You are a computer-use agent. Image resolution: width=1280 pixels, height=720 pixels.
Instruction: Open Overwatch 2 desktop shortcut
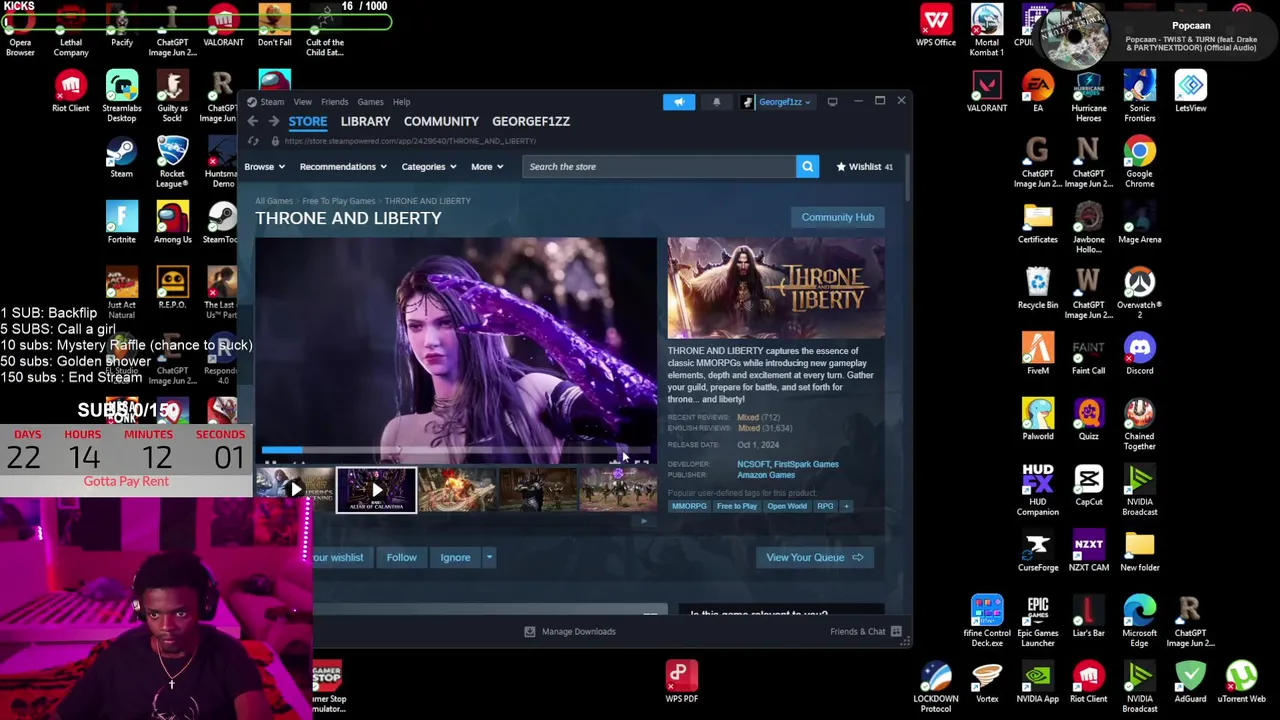(1139, 292)
